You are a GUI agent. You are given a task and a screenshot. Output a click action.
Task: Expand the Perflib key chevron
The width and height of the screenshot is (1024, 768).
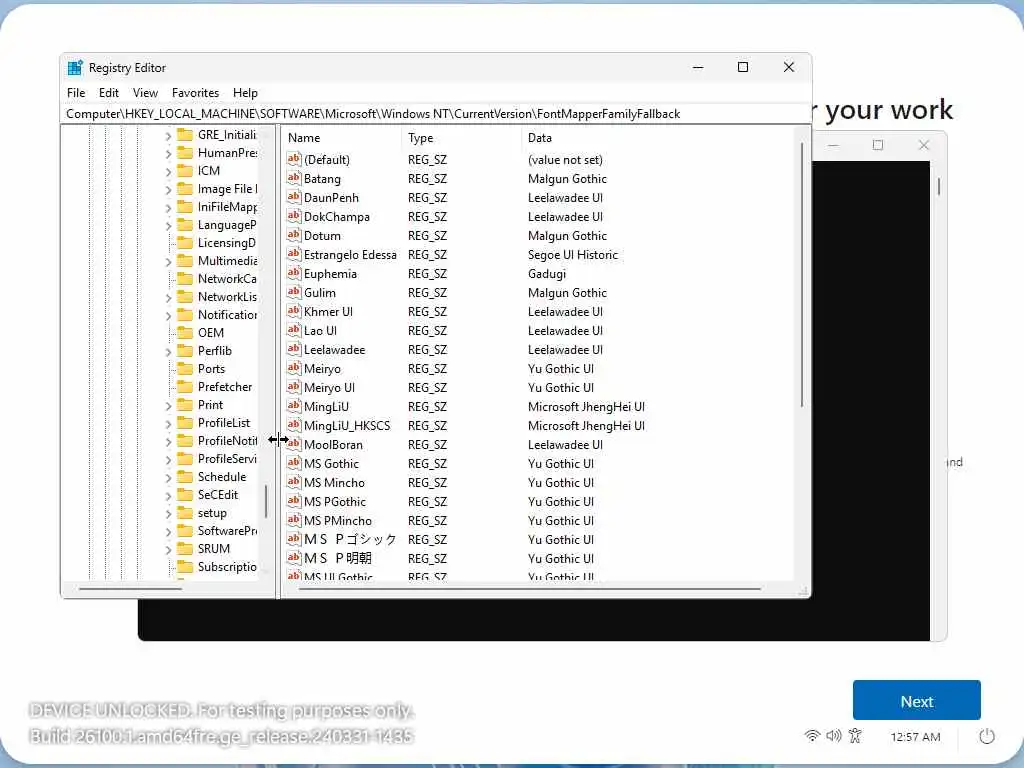168,351
